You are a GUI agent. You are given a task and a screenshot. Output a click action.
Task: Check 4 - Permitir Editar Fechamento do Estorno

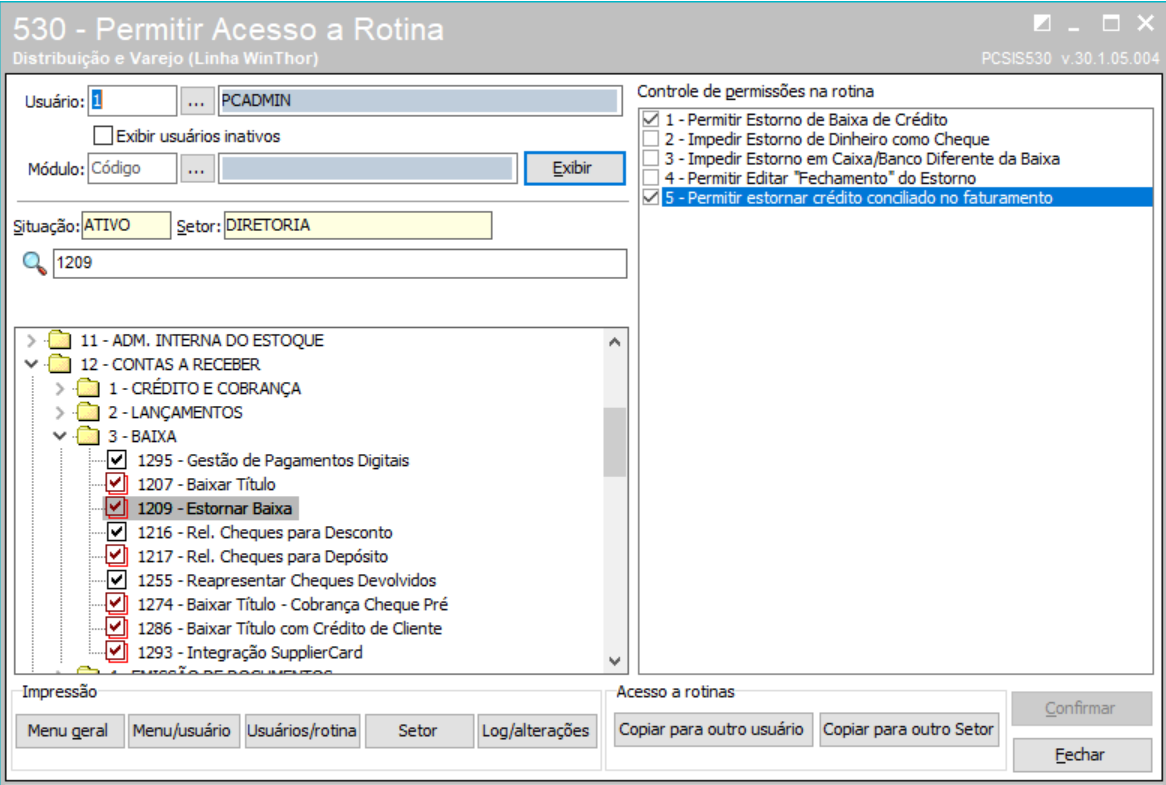click(x=651, y=178)
